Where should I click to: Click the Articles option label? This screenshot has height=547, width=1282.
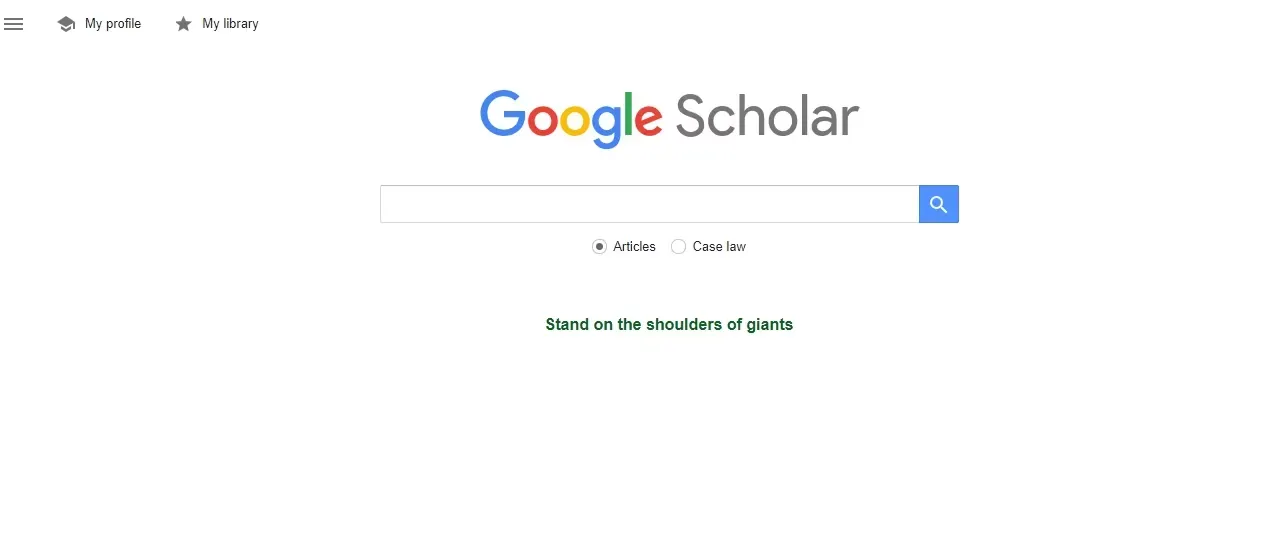pos(634,246)
